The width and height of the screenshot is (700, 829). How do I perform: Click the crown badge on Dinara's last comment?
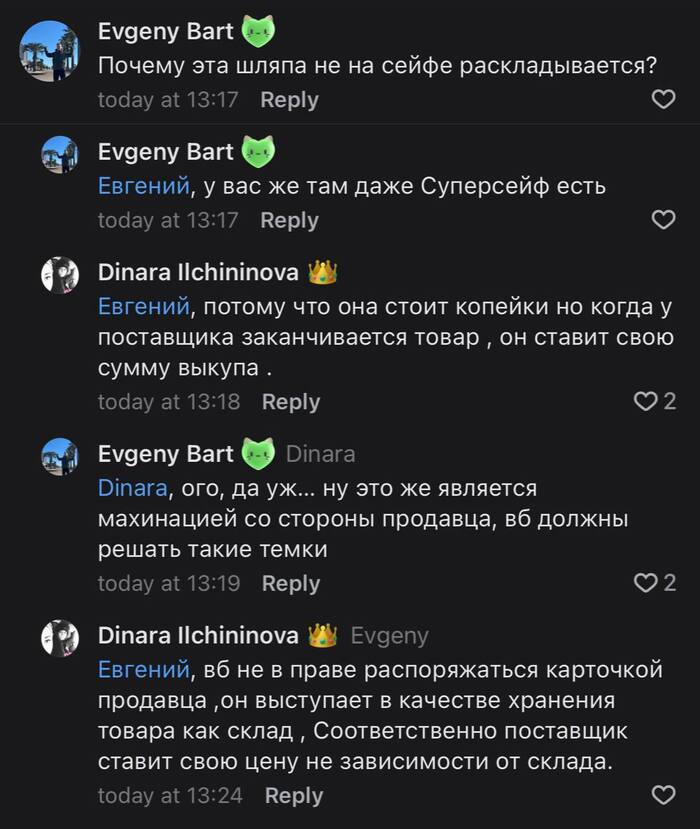[x=322, y=636]
